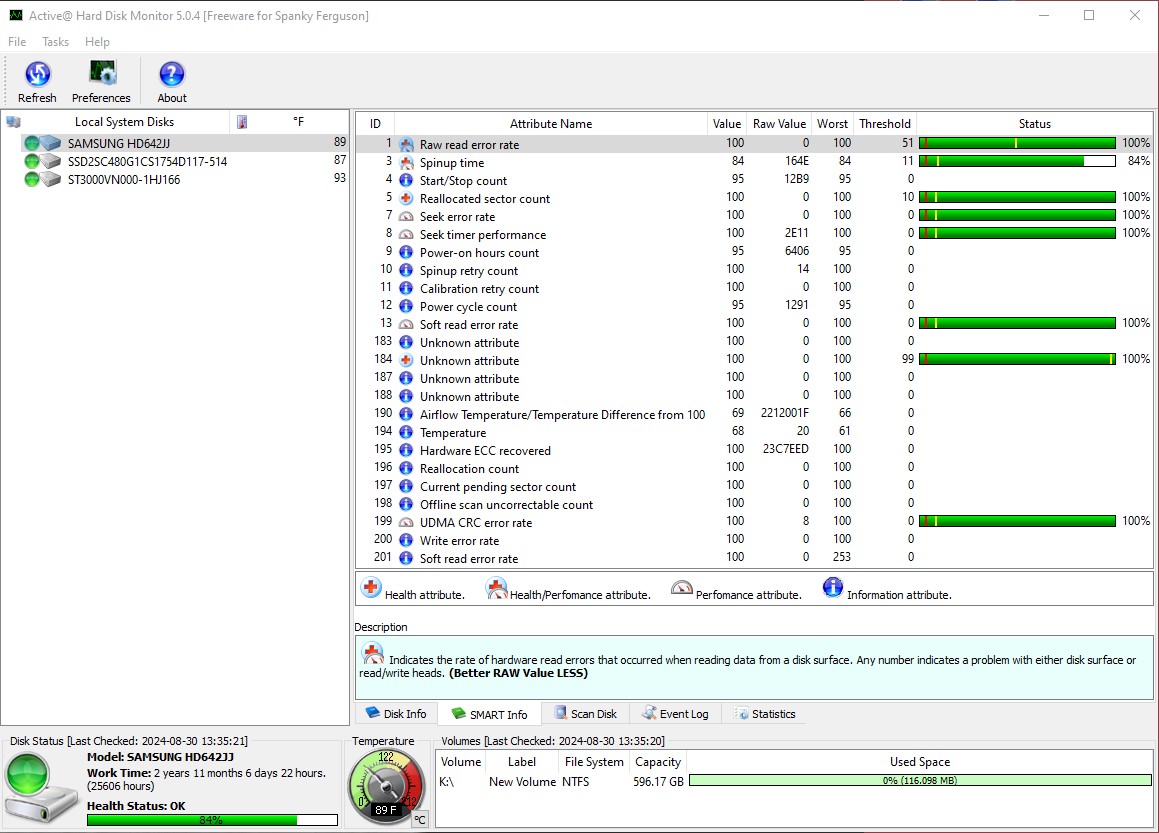Toggle the °C temperature unit button
Viewport: 1159px width, 833px height.
(420, 819)
